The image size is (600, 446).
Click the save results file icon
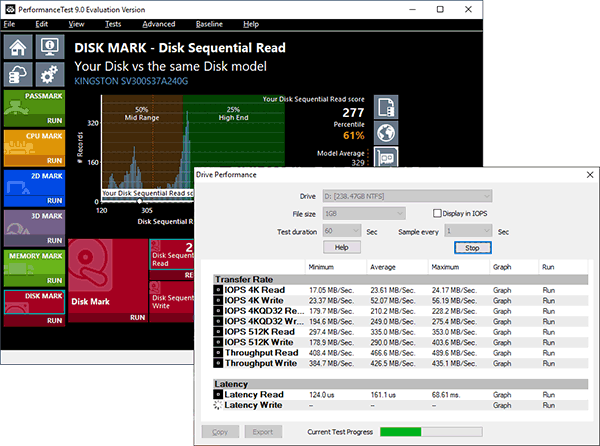click(386, 107)
